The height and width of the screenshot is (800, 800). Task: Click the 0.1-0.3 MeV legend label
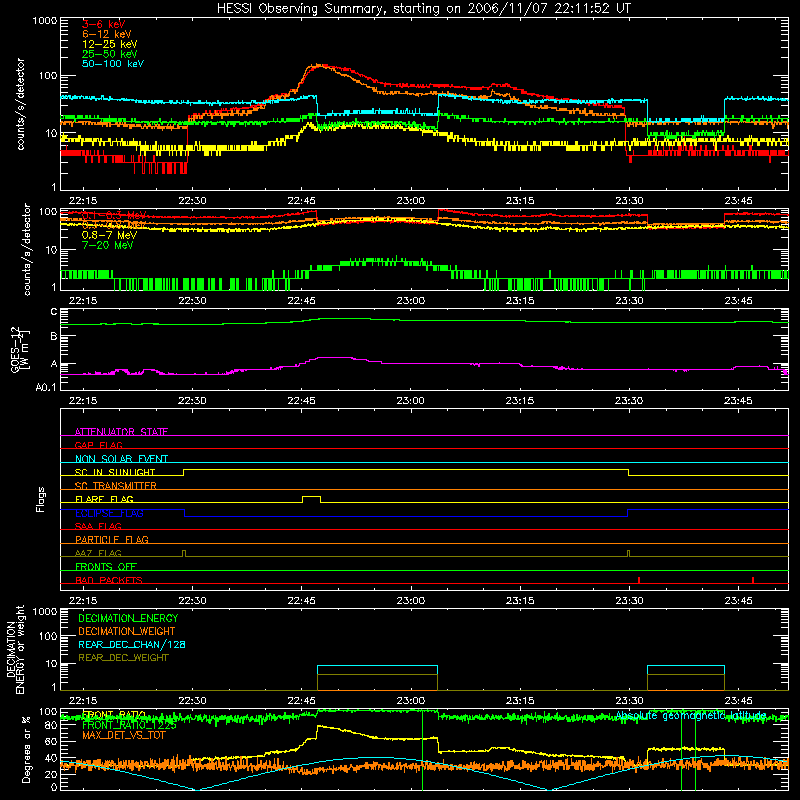[114, 215]
